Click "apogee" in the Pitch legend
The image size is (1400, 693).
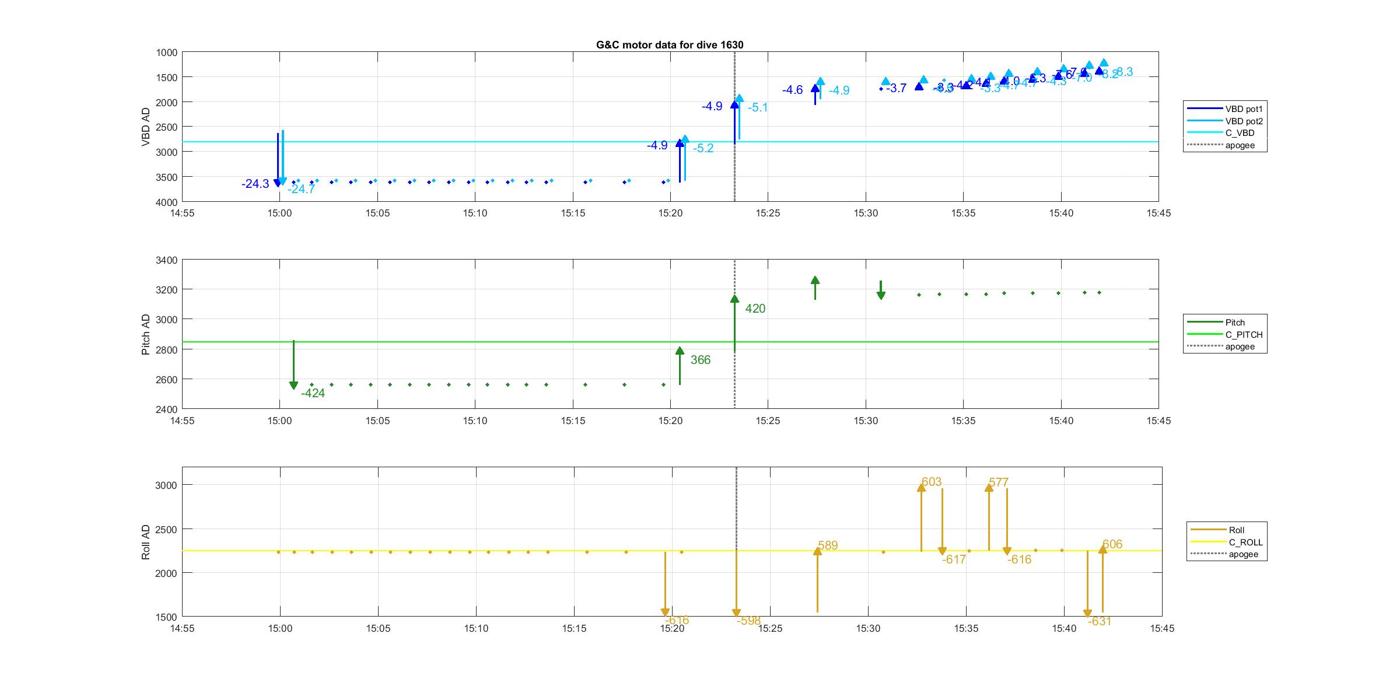1220,347
